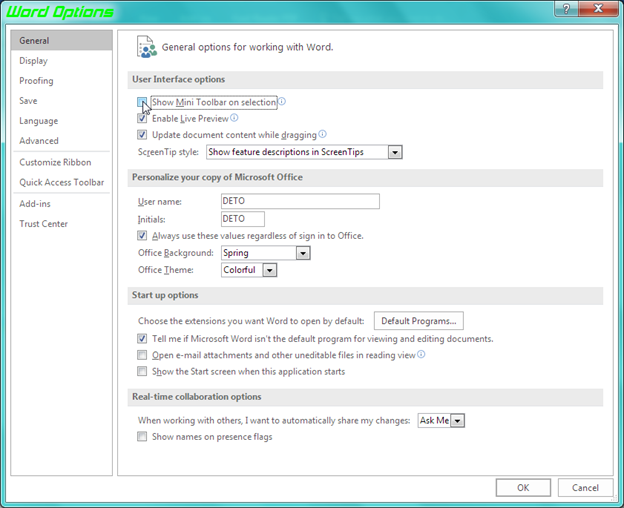Click the ScreenTip style label
The height and width of the screenshot is (508, 624).
tap(168, 152)
